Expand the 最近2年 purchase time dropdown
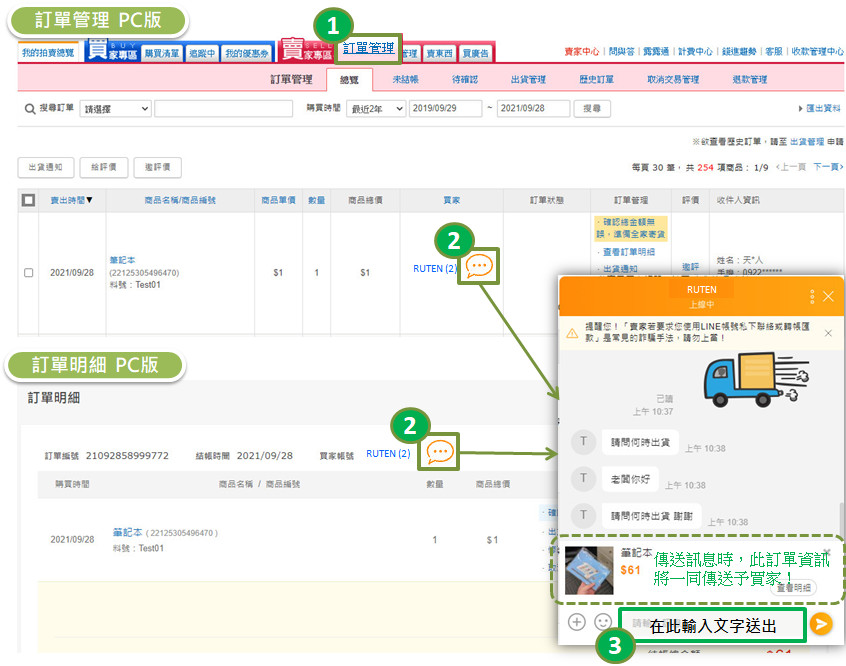This screenshot has height=666, width=846. pos(374,108)
